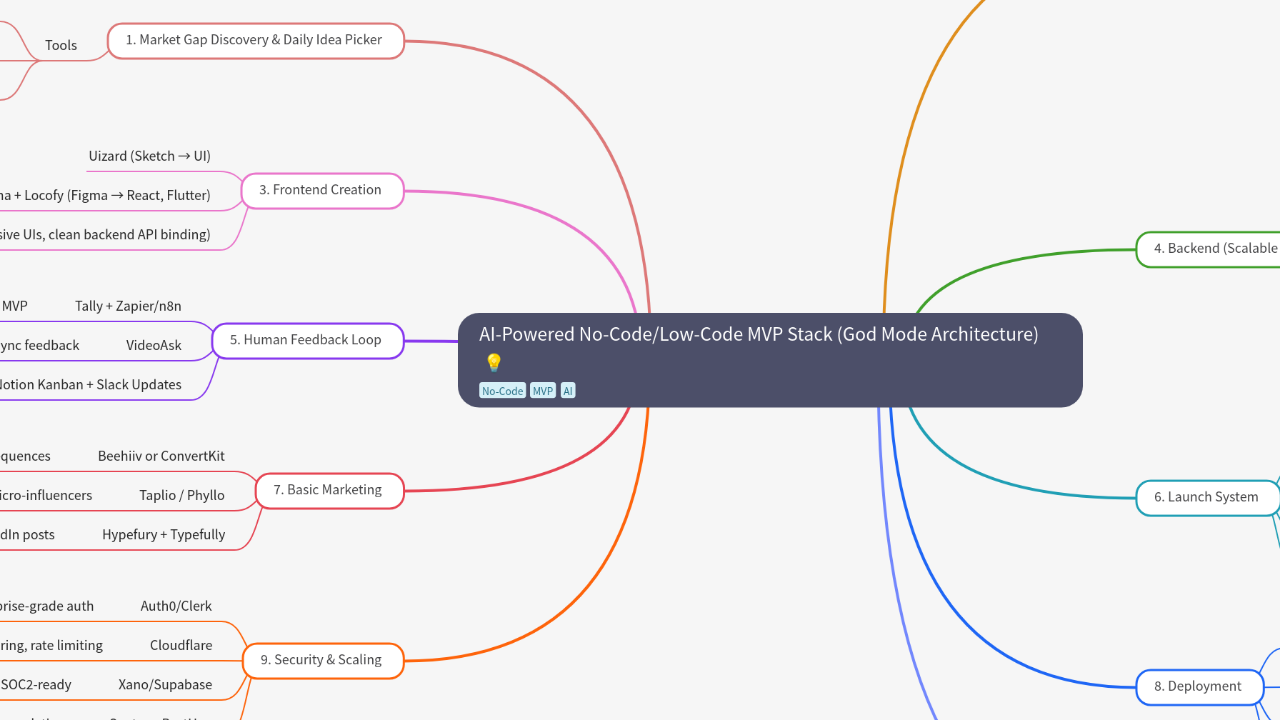Viewport: 1280px width, 720px height.
Task: Click the micro-influencers text
Action: click(x=46, y=495)
